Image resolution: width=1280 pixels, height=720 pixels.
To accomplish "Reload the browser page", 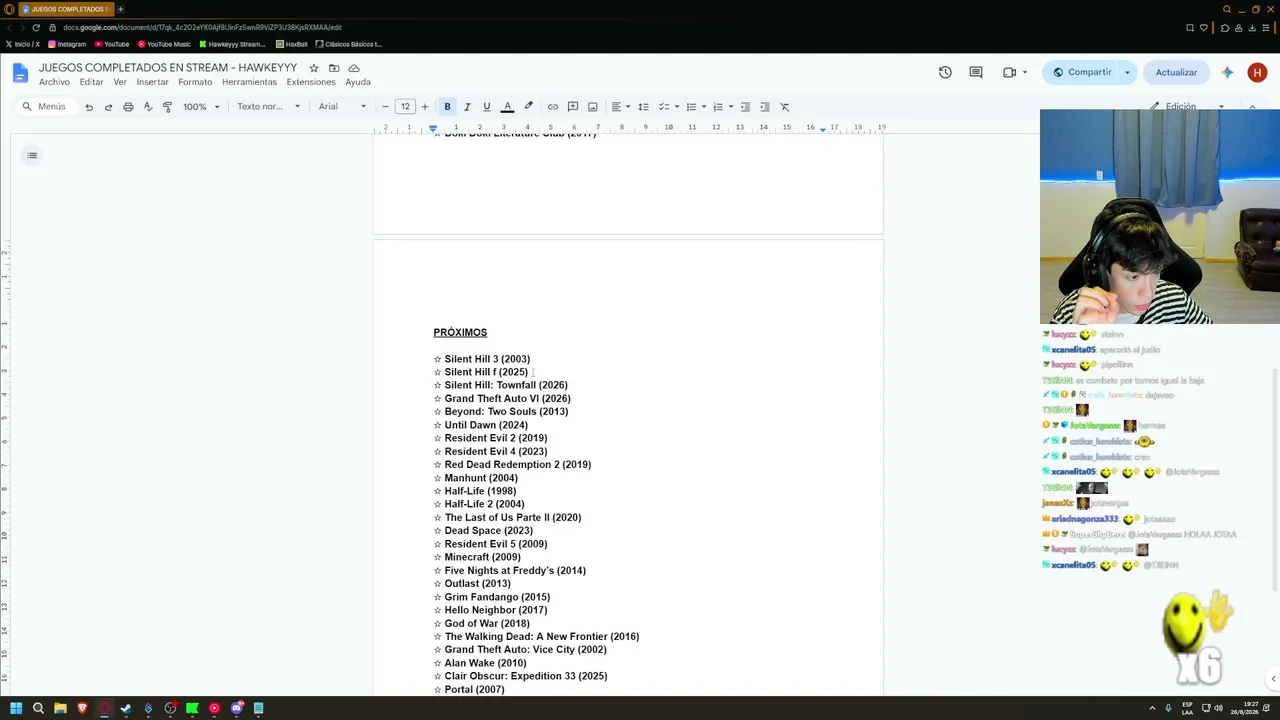I will point(36,28).
